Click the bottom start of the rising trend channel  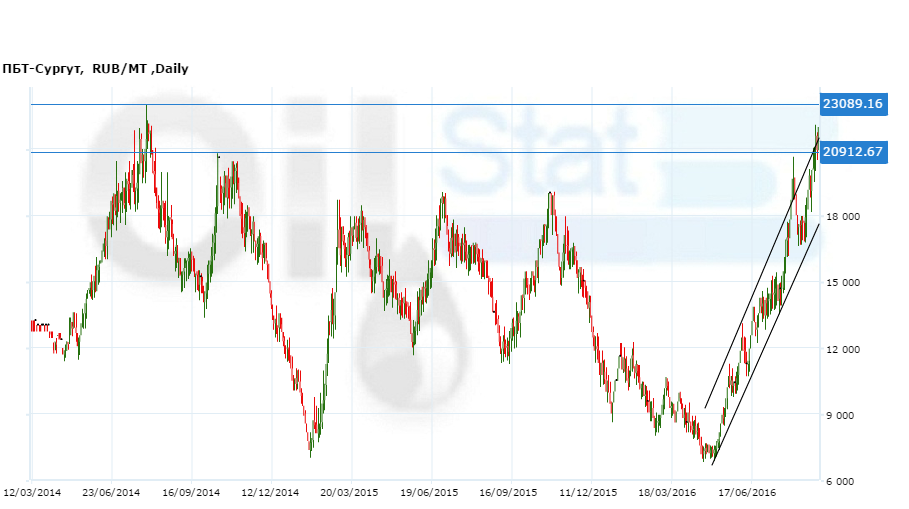pos(712,464)
